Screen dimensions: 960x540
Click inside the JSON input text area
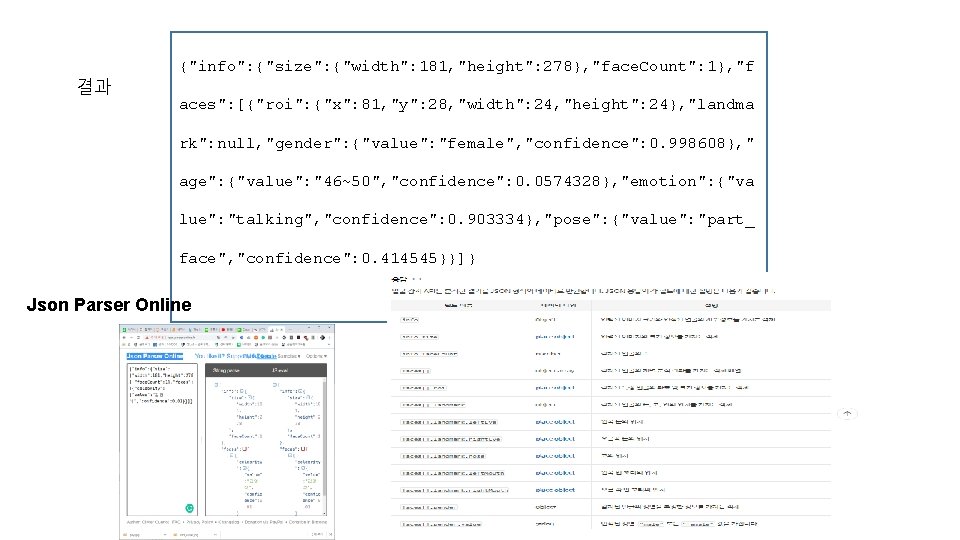point(162,440)
